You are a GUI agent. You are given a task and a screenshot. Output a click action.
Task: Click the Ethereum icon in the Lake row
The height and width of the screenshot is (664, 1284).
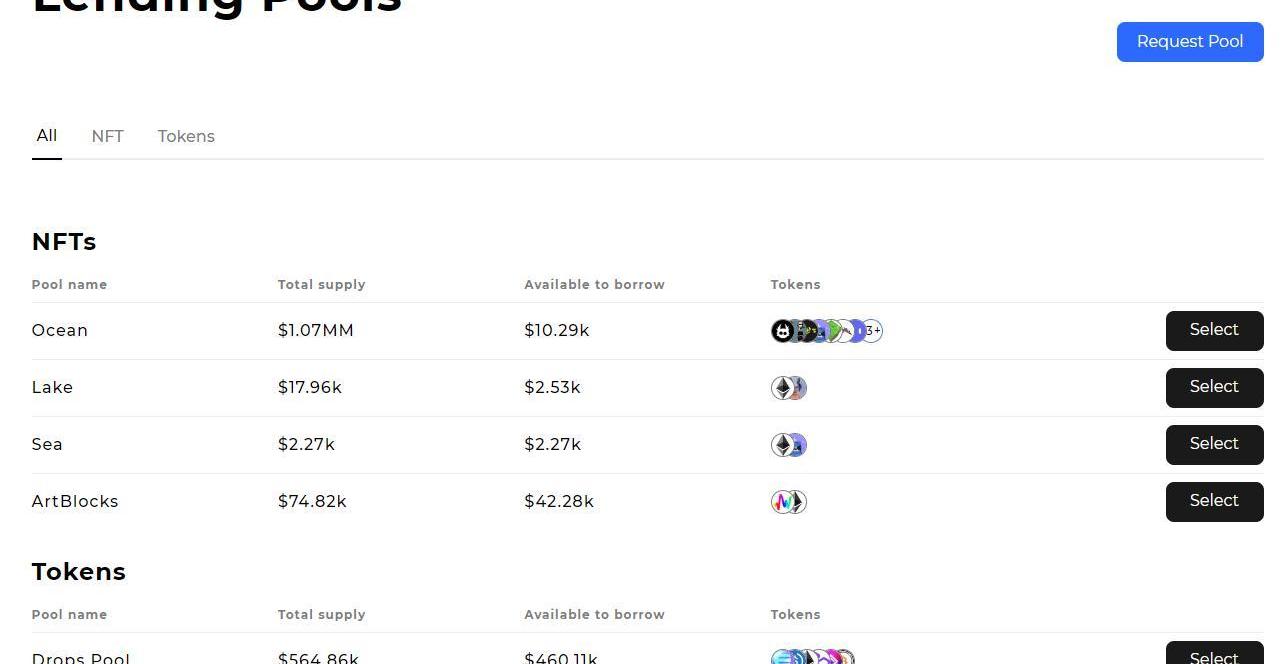click(782, 388)
